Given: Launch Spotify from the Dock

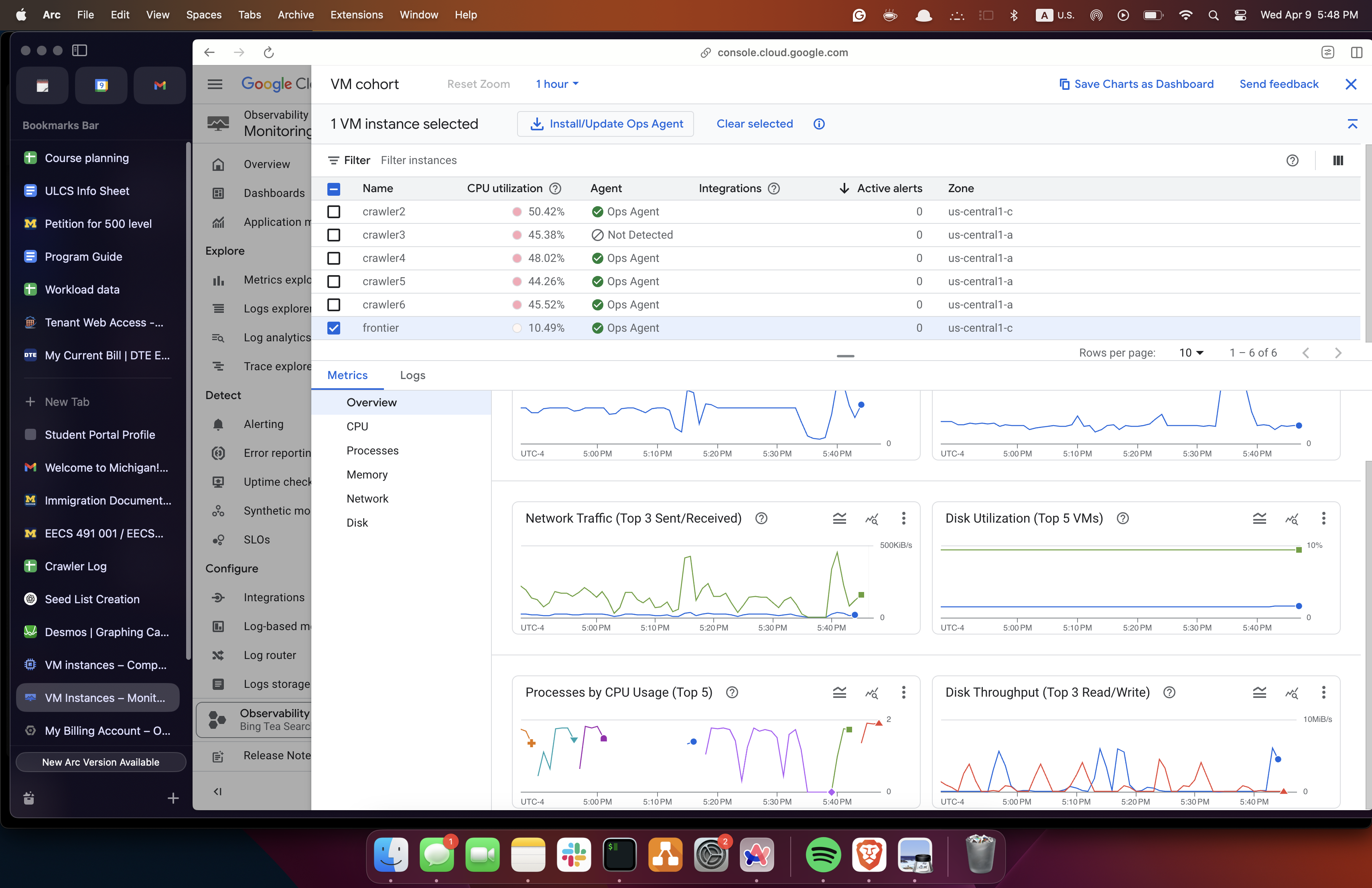Looking at the screenshot, I should pos(823,855).
